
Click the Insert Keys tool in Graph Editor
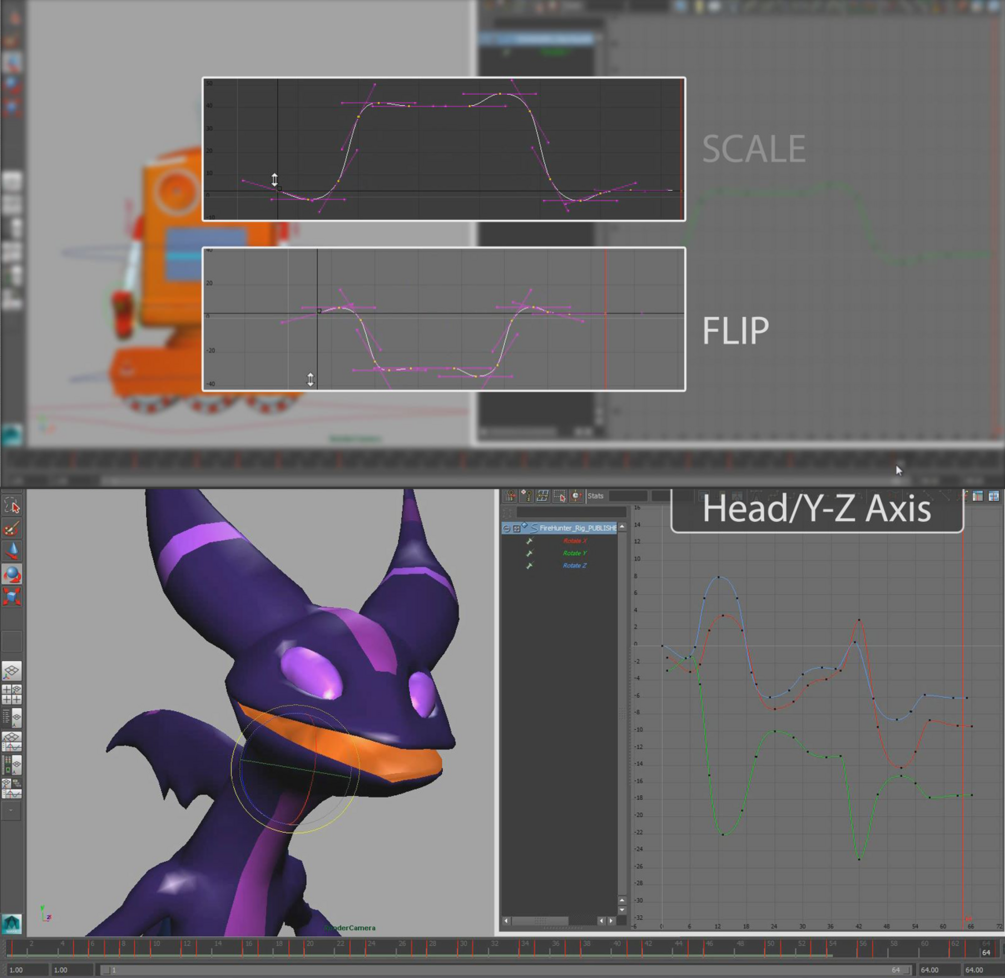click(526, 495)
